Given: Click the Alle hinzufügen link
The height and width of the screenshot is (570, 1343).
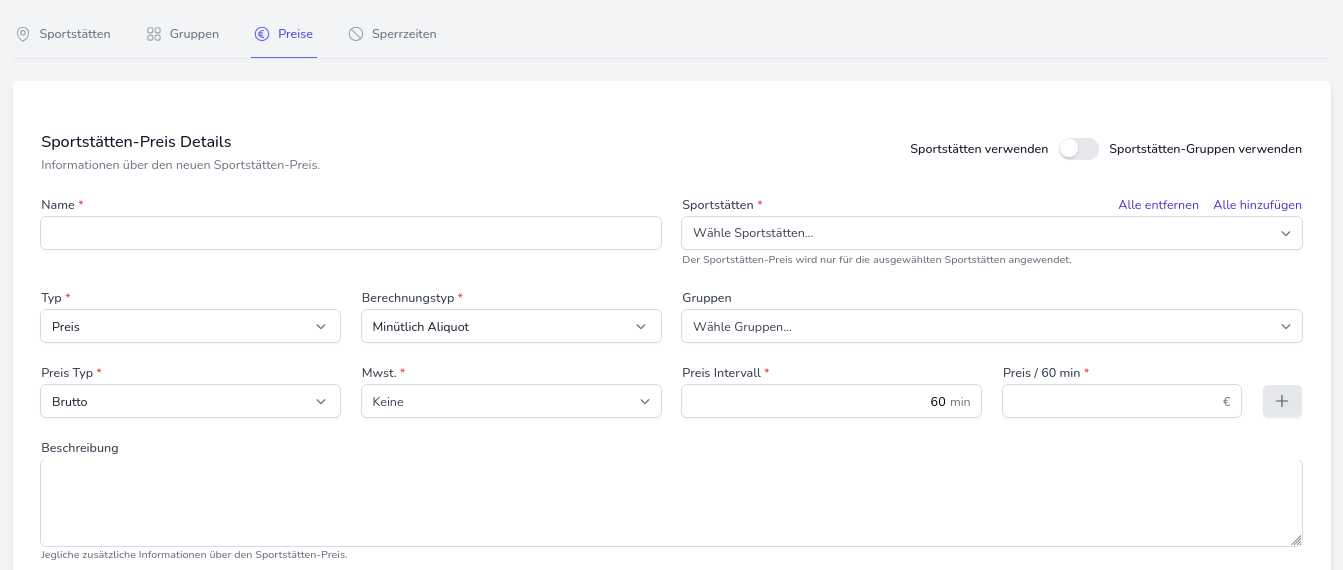Looking at the screenshot, I should pyautogui.click(x=1257, y=205).
